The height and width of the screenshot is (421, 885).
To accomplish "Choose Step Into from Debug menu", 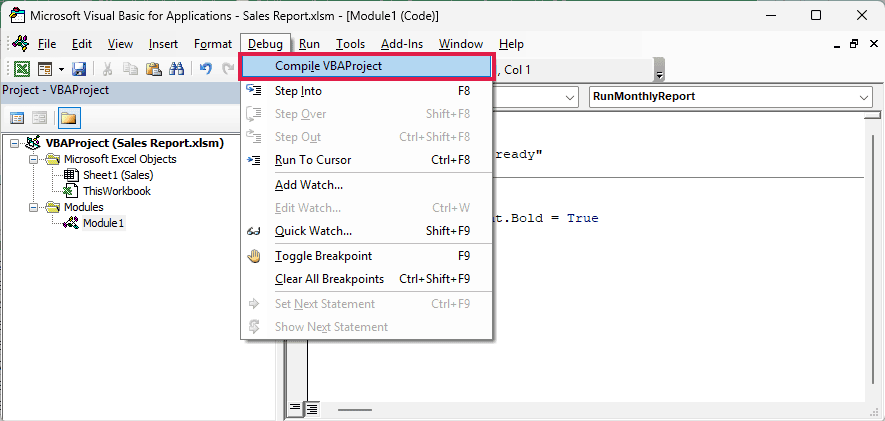I will (367, 90).
